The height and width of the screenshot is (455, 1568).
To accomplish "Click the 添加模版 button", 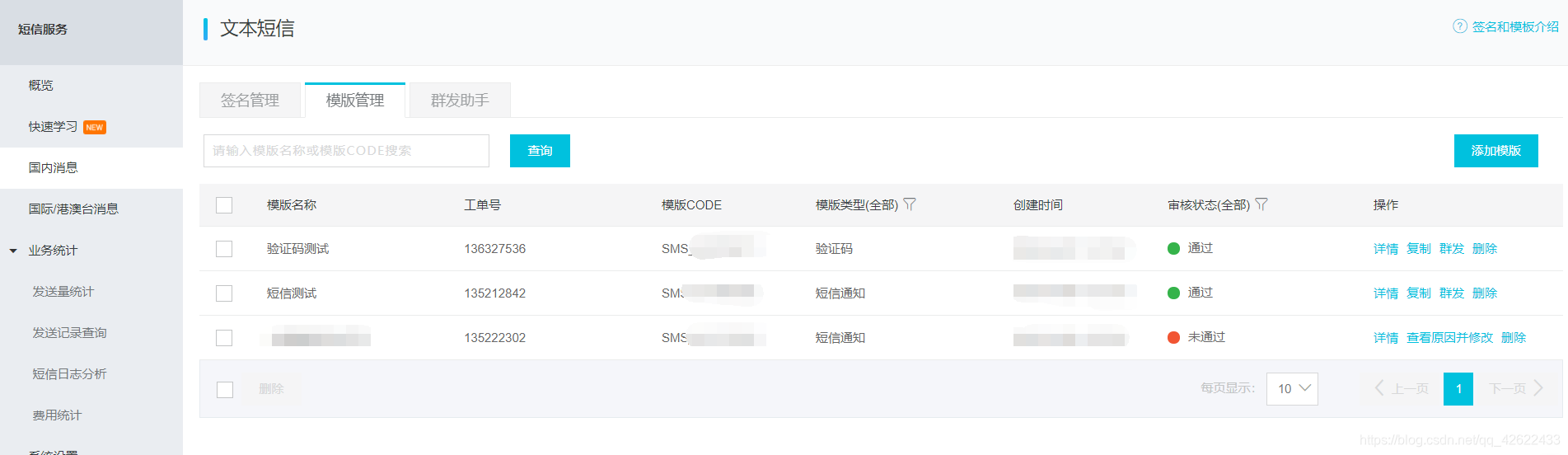I will 1495,151.
